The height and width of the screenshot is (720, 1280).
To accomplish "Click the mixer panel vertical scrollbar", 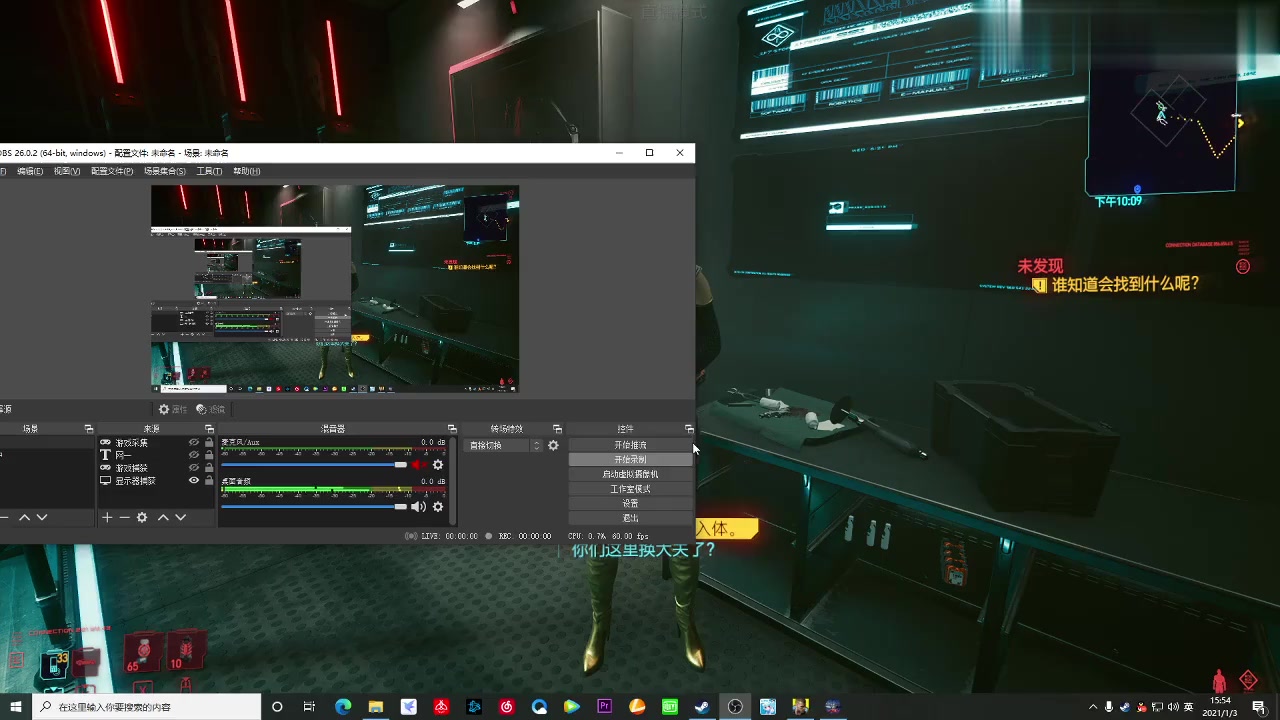I will (453, 480).
